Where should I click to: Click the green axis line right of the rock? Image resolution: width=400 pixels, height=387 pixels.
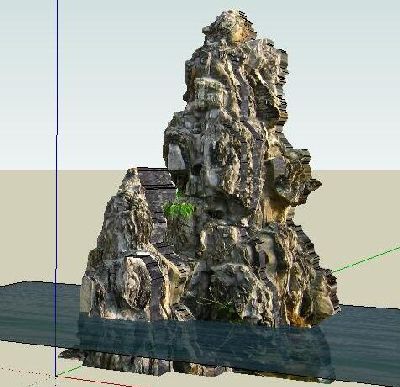[x=366, y=259]
